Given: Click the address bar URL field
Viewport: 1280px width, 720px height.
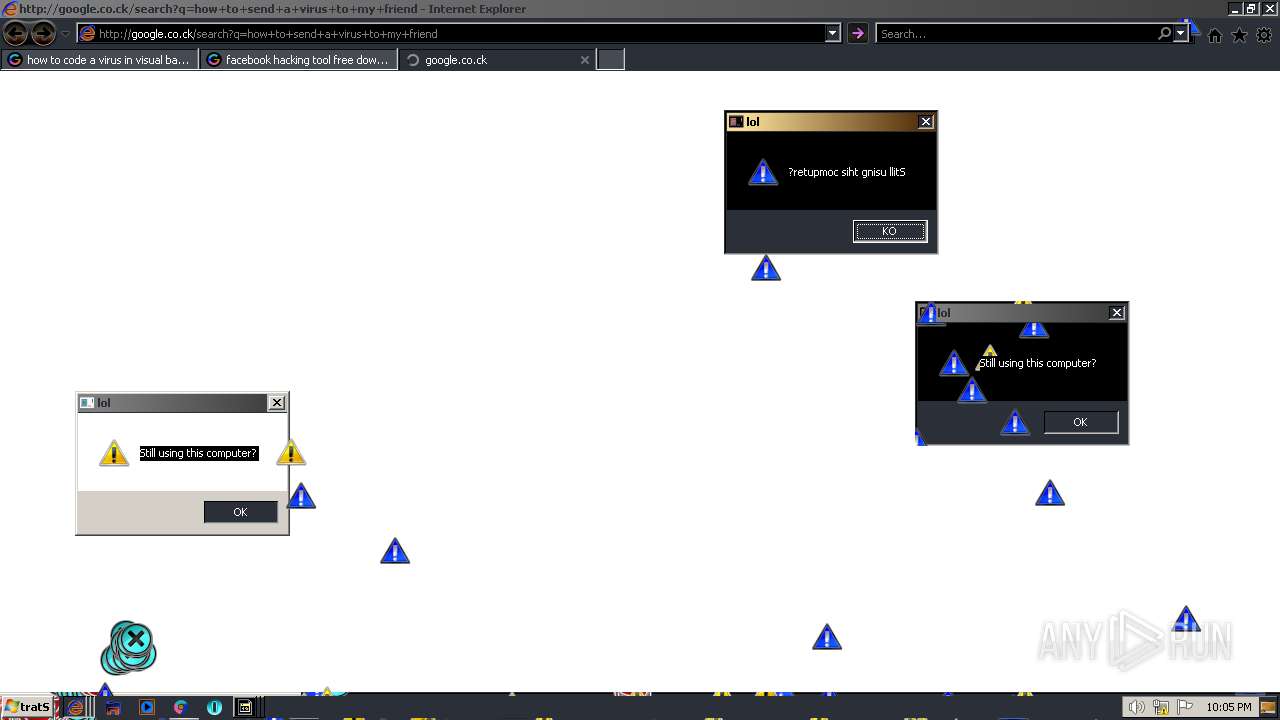Looking at the screenshot, I should pos(451,34).
